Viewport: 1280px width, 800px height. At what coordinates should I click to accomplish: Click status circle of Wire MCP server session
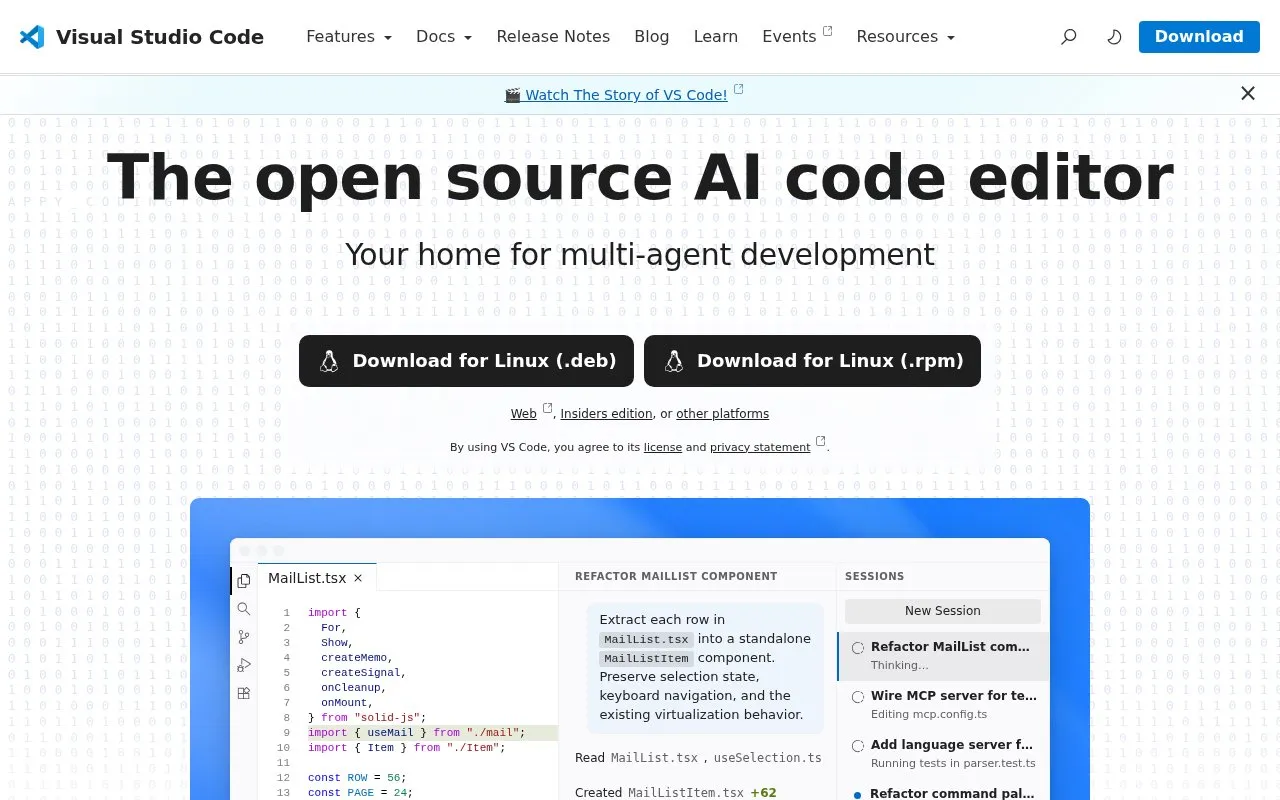pos(858,697)
